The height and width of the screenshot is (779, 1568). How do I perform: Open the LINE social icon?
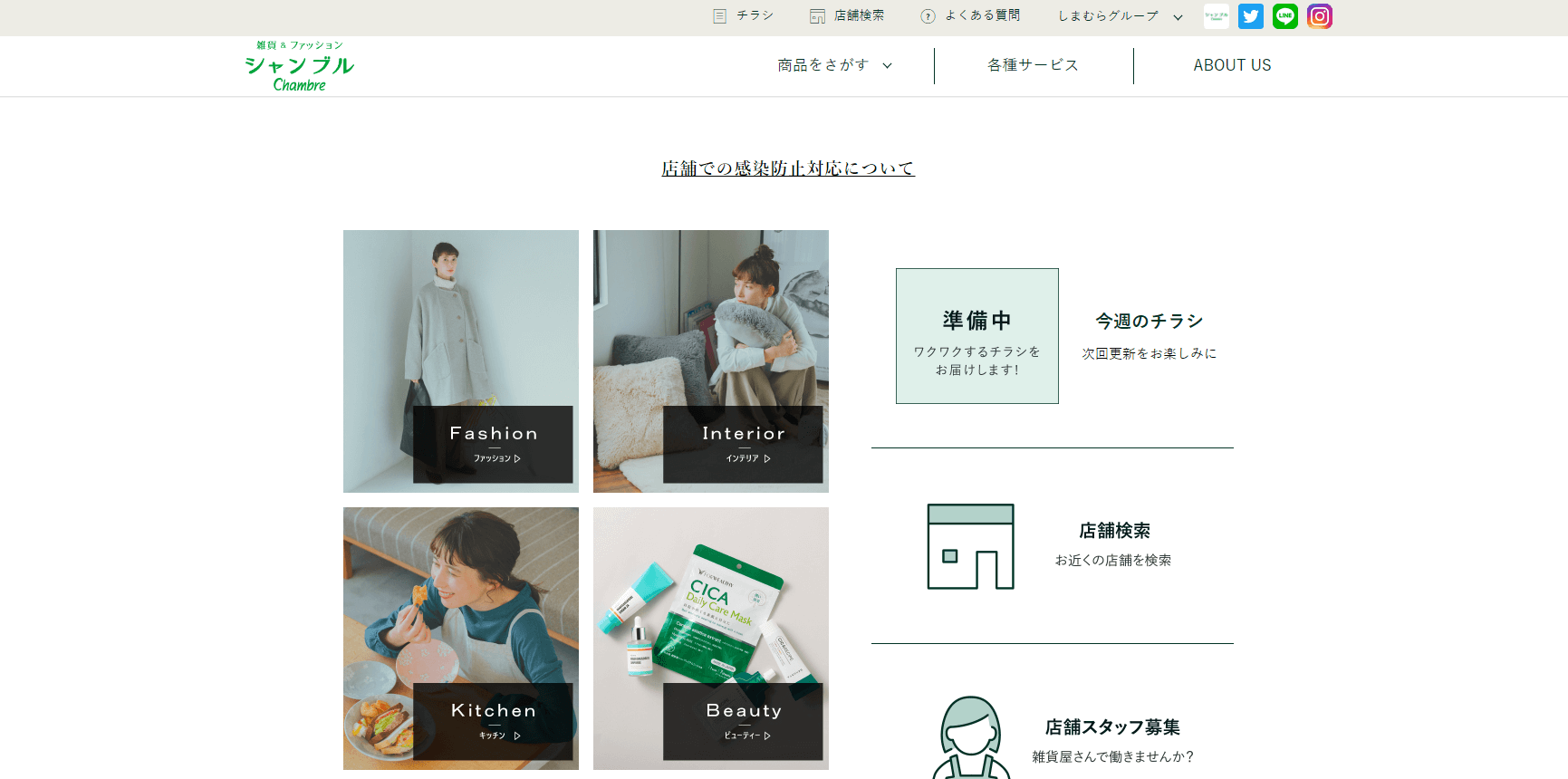(1284, 16)
